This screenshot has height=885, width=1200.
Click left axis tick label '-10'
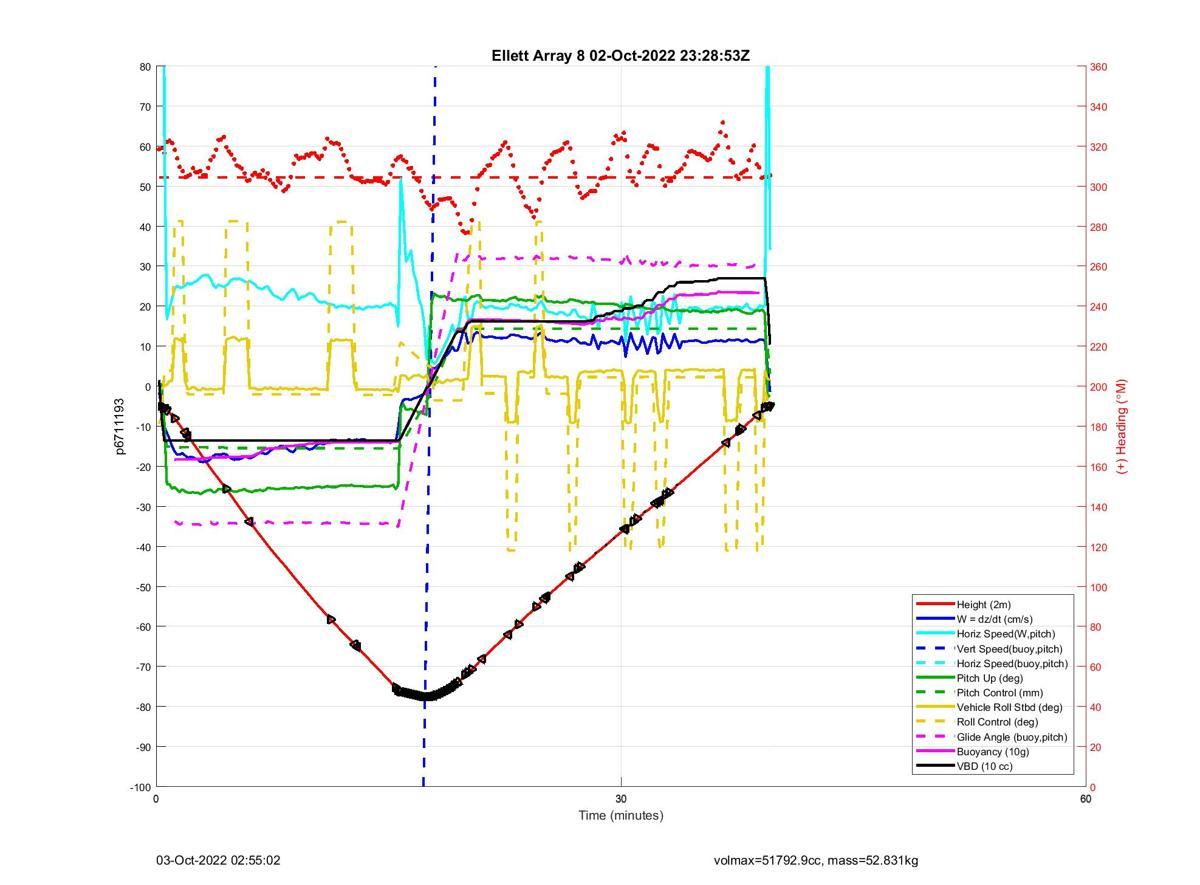coord(142,427)
